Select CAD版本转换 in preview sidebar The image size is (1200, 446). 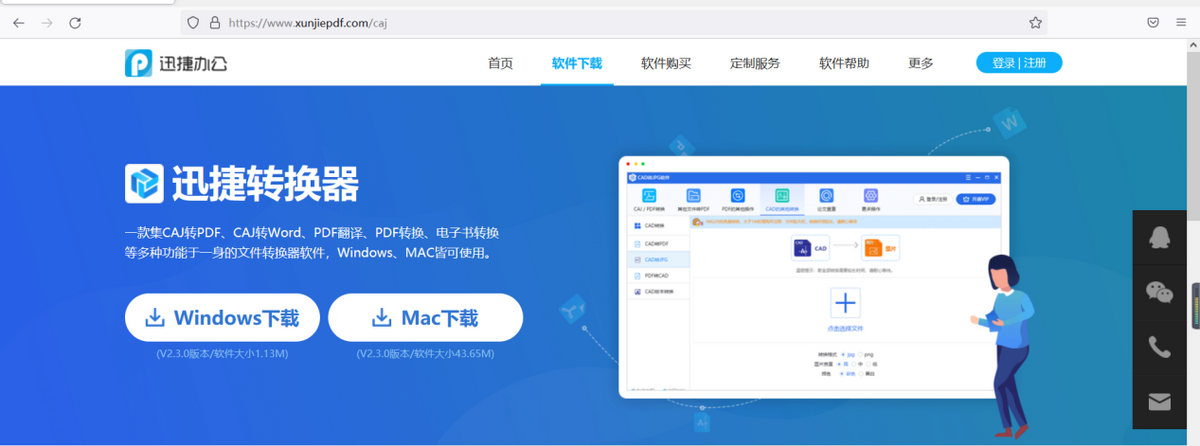coord(658,291)
